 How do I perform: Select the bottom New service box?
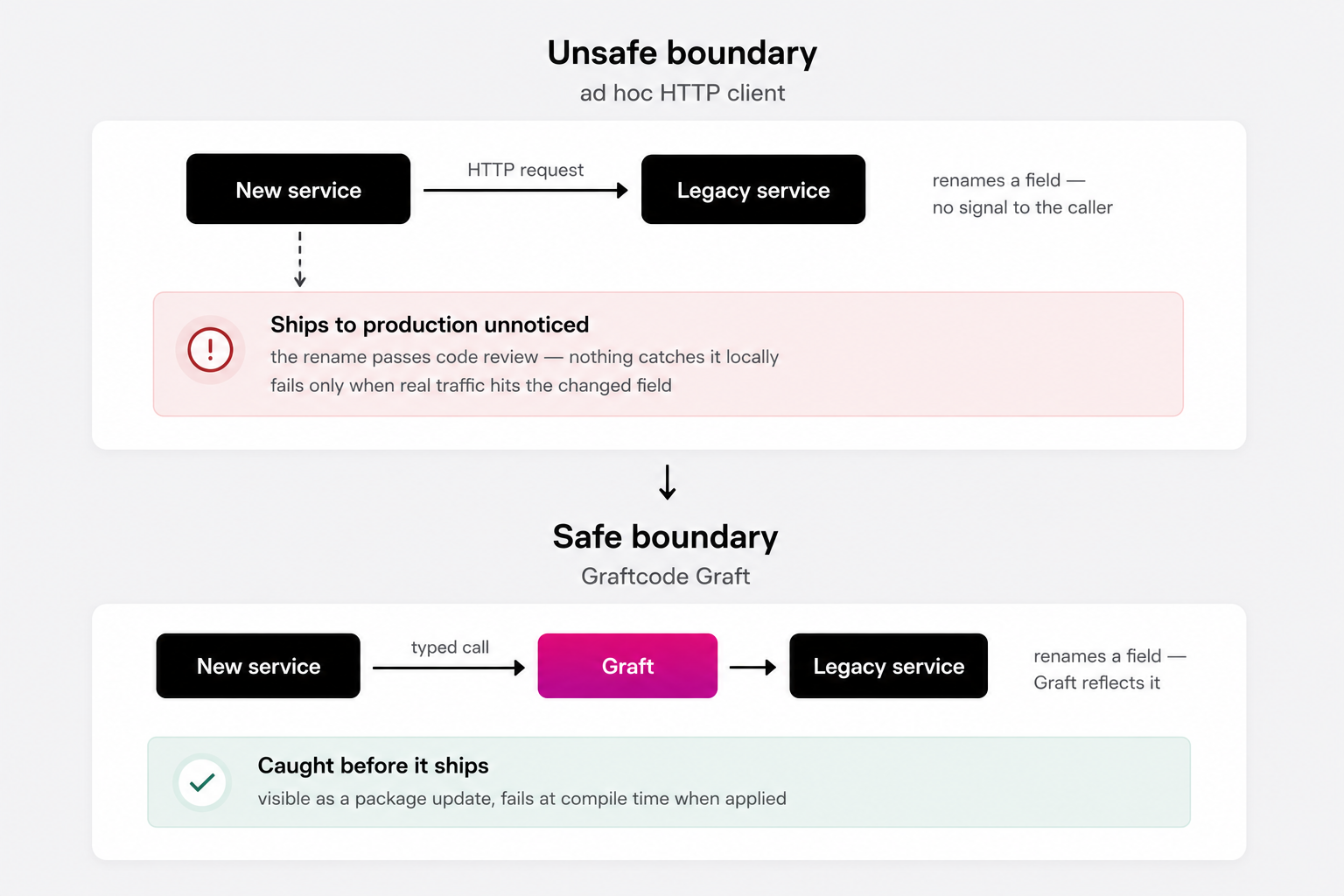coord(258,666)
